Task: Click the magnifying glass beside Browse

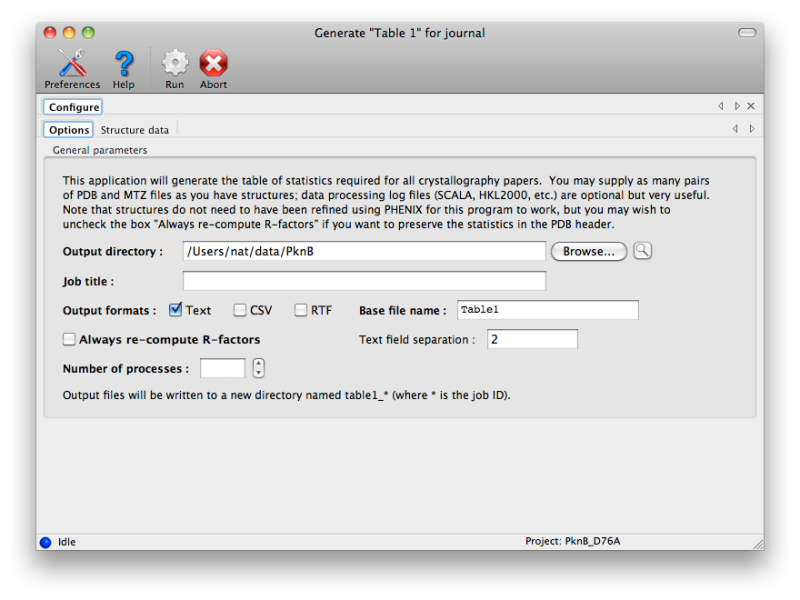Action: [642, 251]
